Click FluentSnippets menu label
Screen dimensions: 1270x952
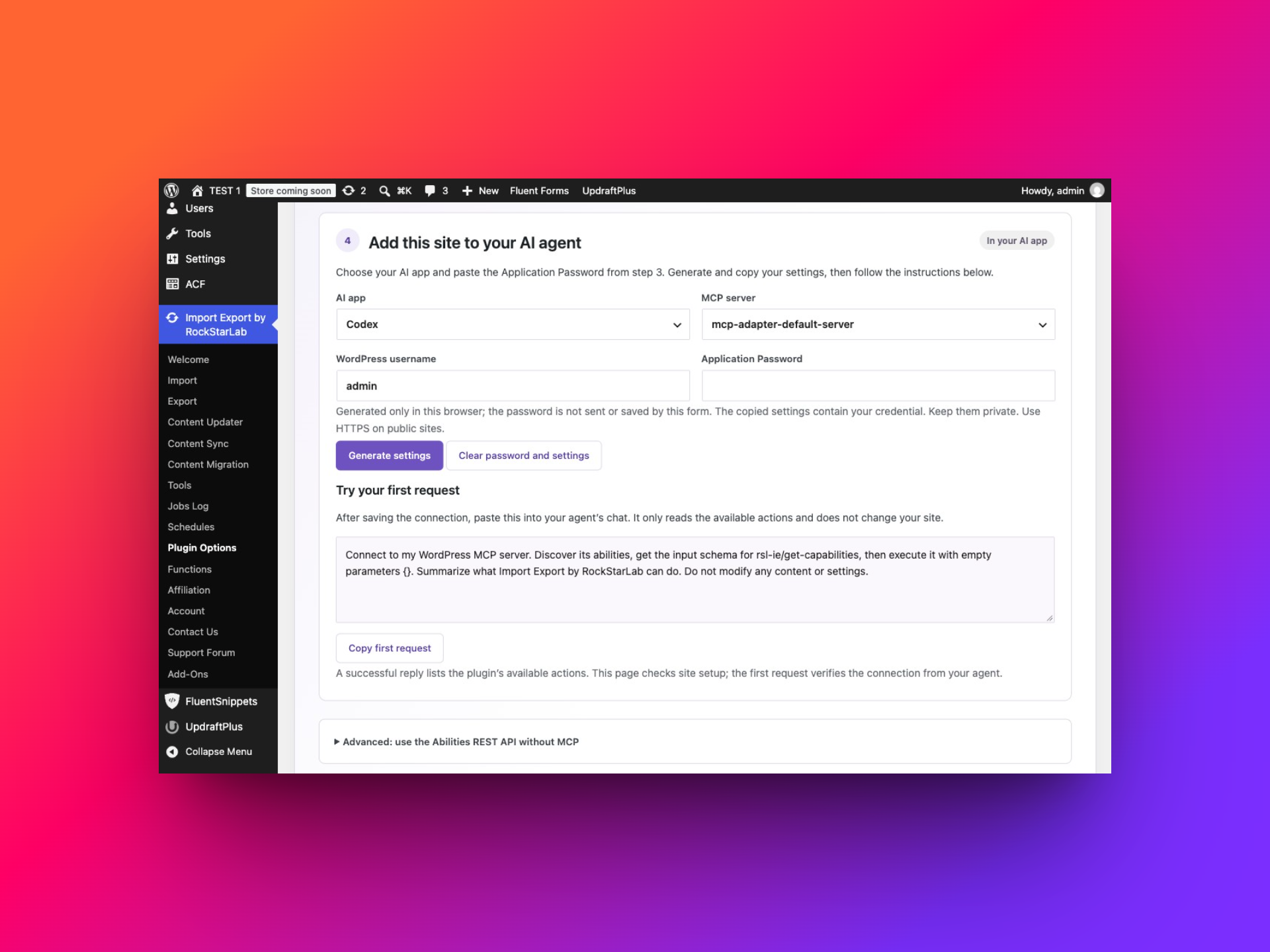pyautogui.click(x=222, y=701)
